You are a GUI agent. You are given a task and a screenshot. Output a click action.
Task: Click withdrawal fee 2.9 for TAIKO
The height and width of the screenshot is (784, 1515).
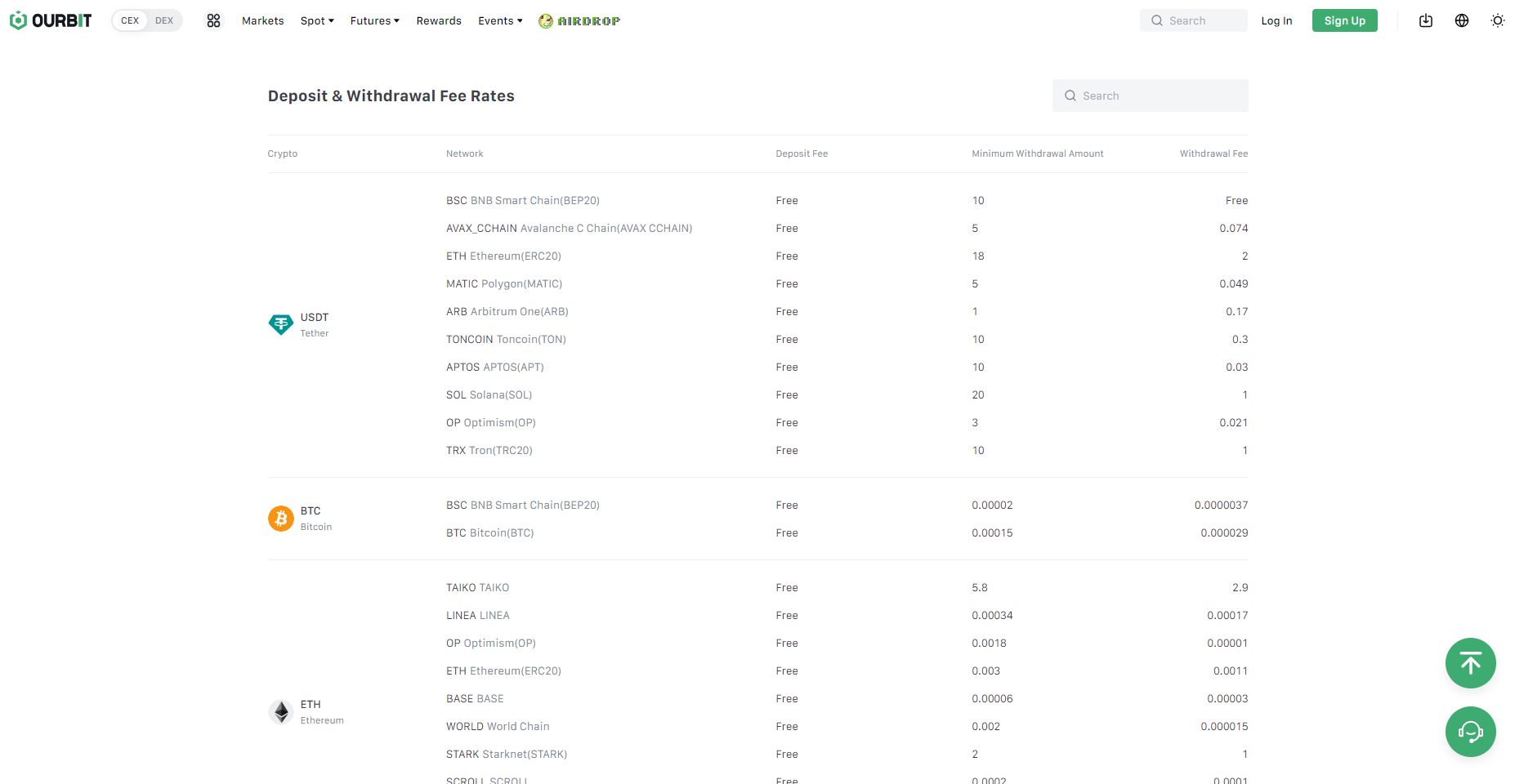pos(1240,587)
